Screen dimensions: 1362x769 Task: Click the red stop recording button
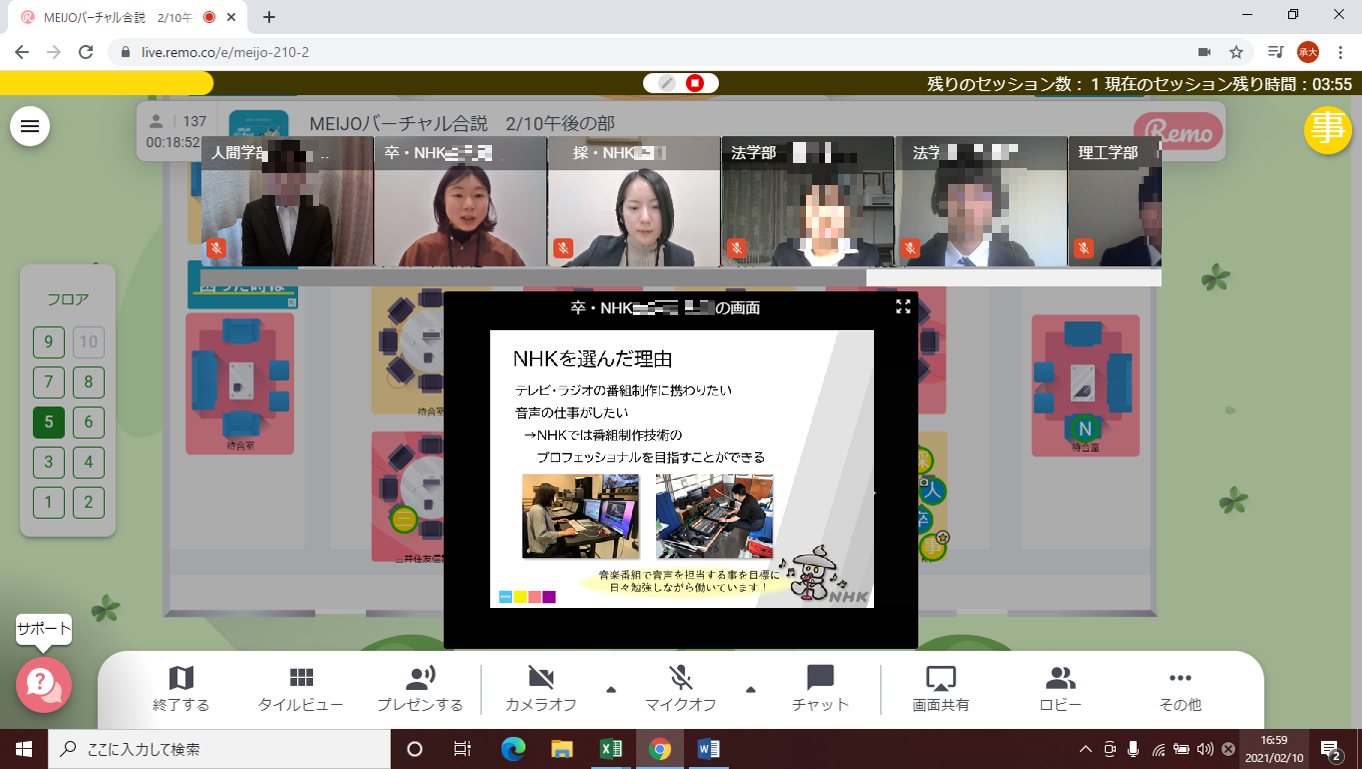[x=694, y=83]
